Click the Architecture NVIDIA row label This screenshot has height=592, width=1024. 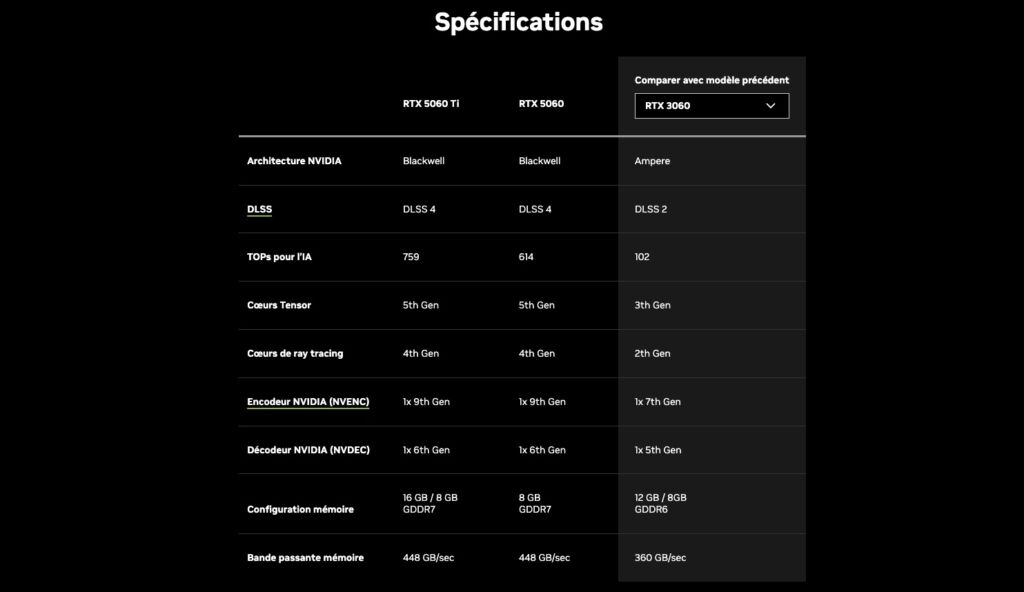tap(294, 161)
